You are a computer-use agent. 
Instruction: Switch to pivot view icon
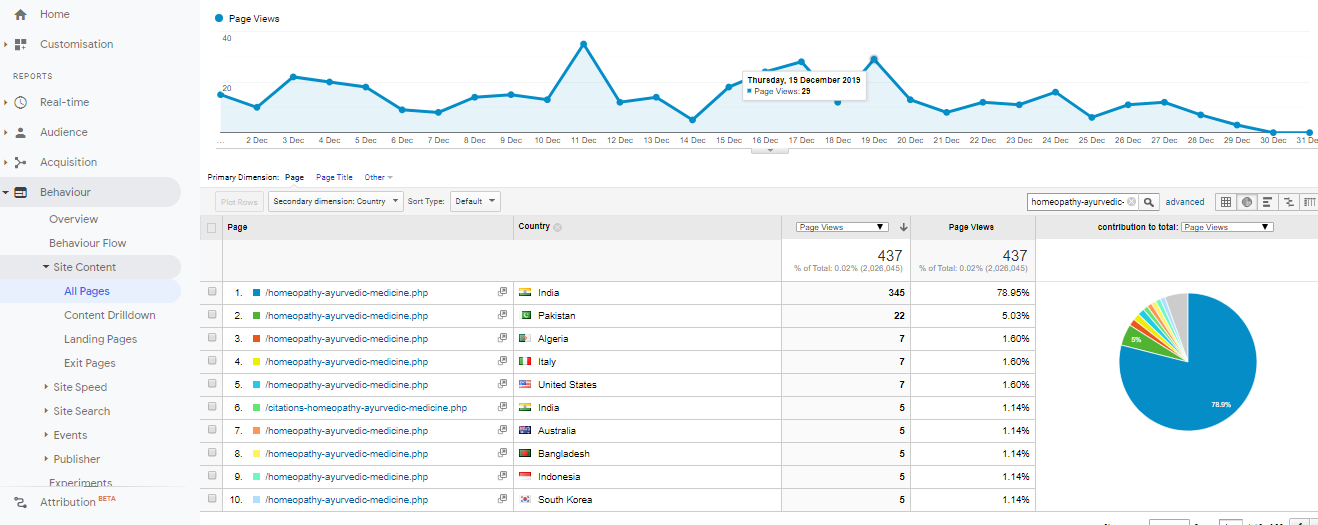1309,202
